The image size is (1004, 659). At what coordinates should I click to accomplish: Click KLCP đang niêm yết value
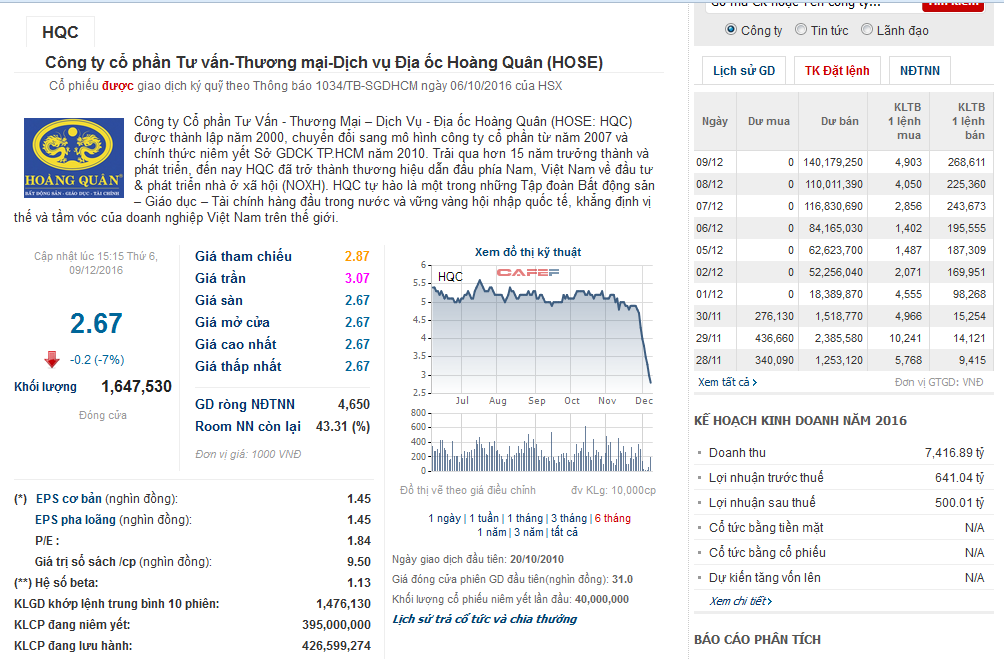tap(336, 624)
